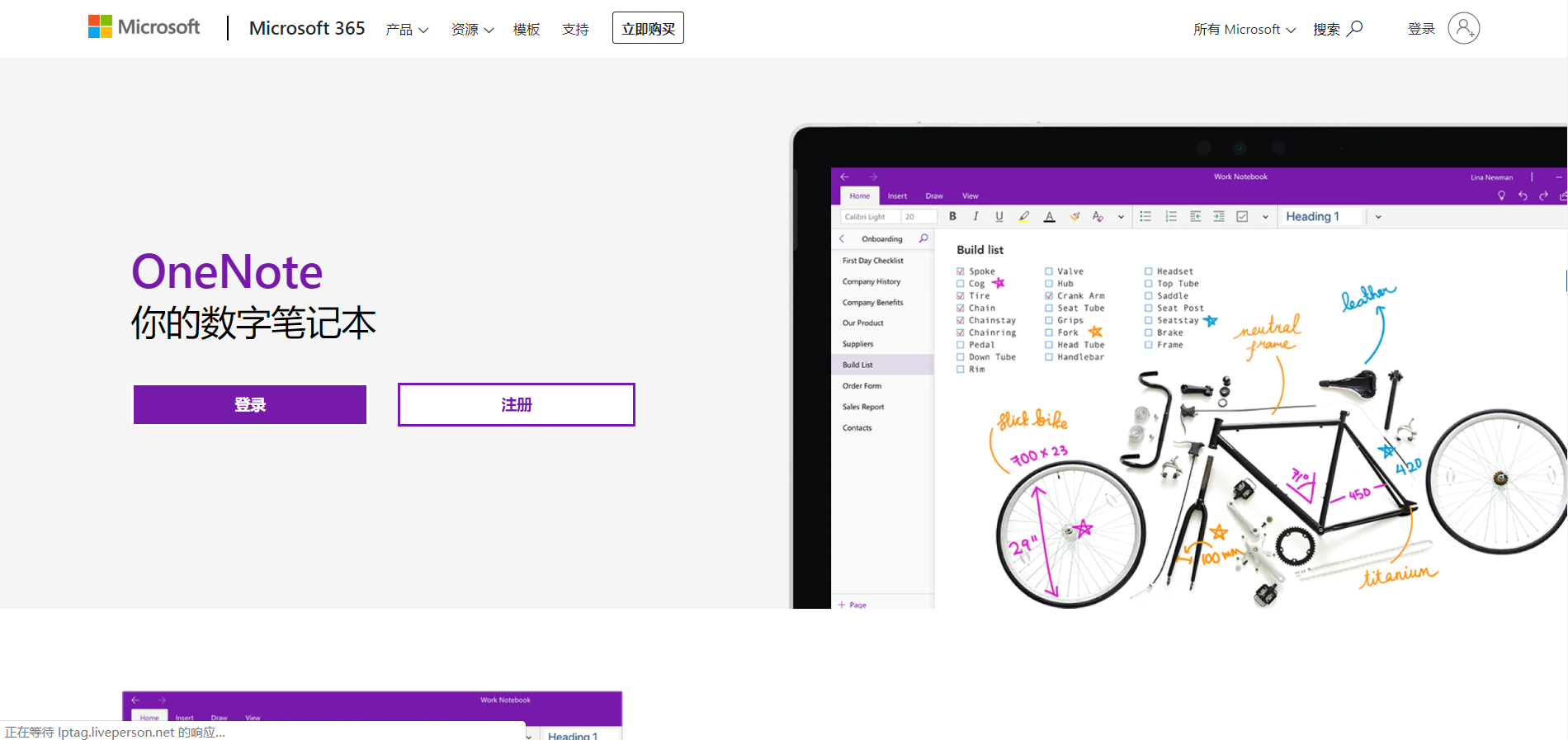Open the Sales Report page
Viewport: 1568px width, 740px height.
click(863, 407)
